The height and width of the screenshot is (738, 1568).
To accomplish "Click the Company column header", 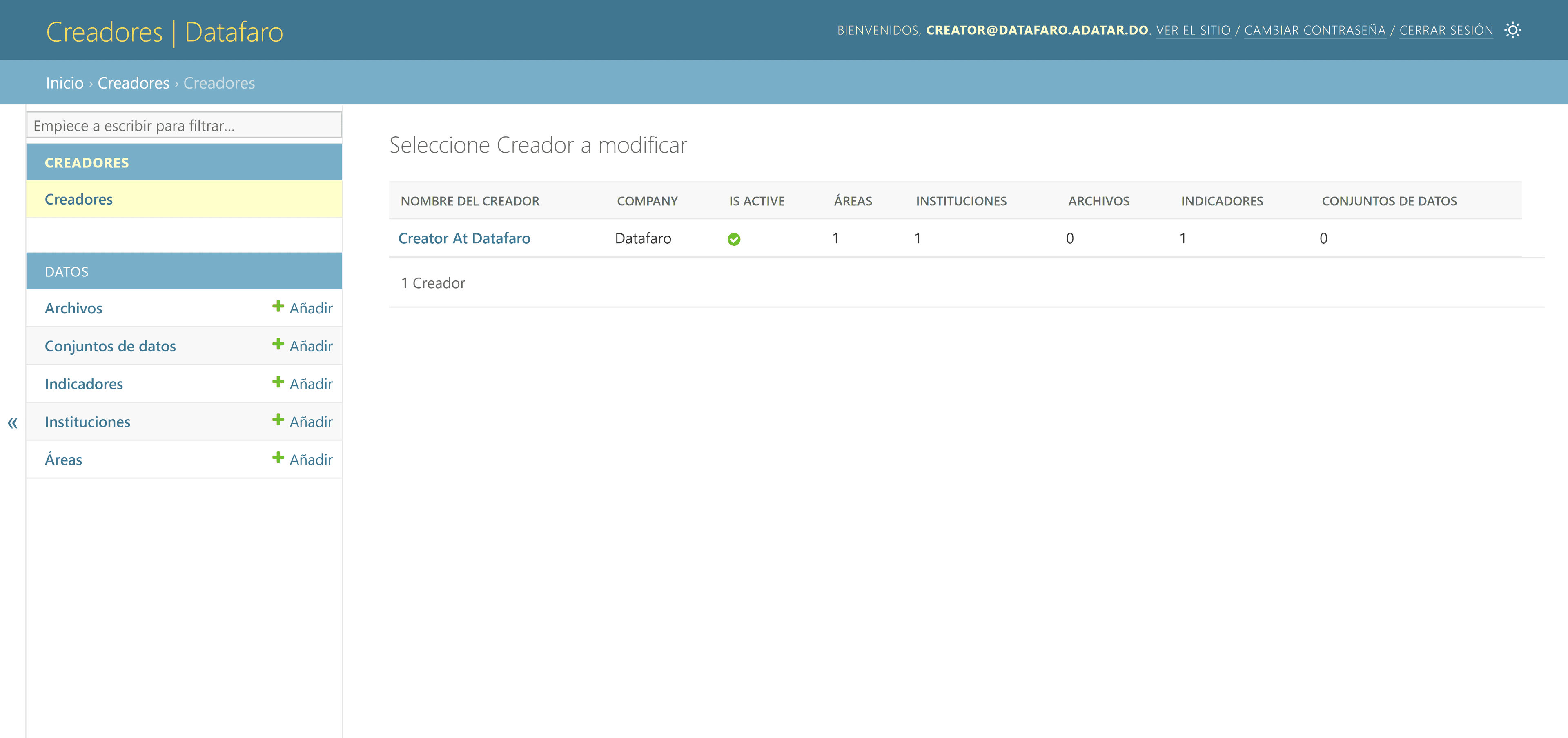I will [x=647, y=201].
